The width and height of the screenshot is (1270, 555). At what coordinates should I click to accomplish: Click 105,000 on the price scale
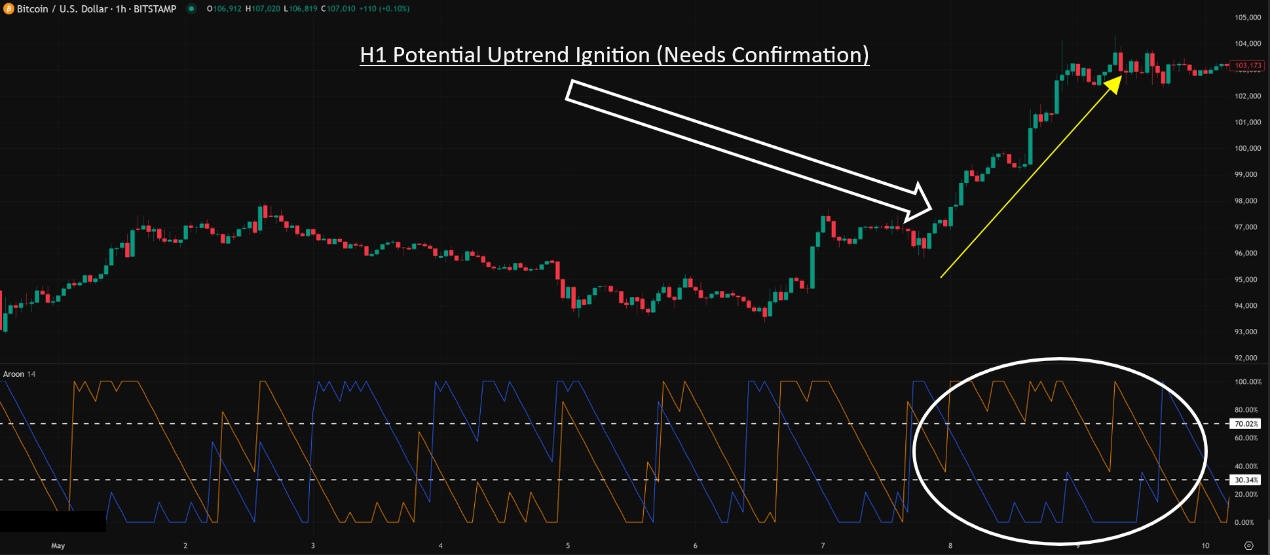[x=1249, y=18]
